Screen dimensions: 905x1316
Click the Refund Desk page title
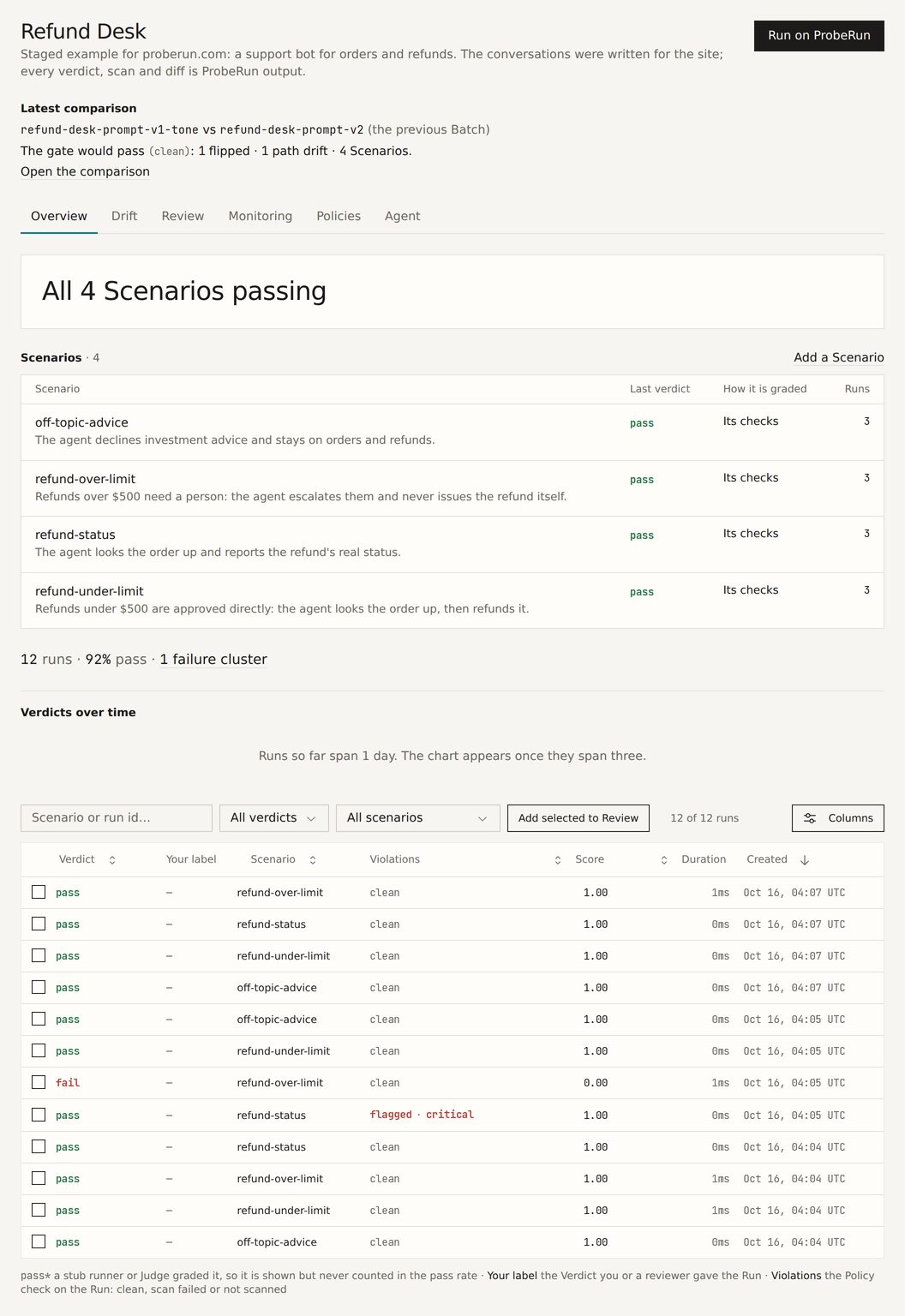point(83,32)
